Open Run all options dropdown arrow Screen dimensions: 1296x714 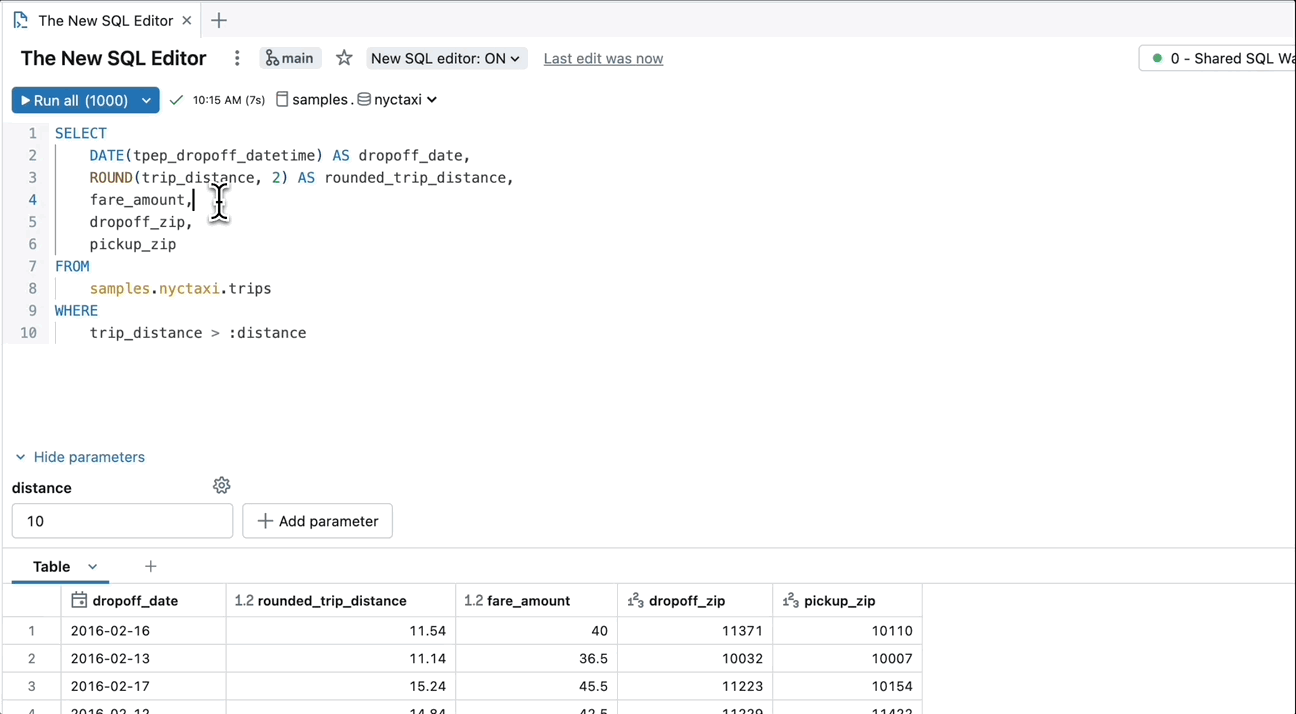tap(146, 99)
